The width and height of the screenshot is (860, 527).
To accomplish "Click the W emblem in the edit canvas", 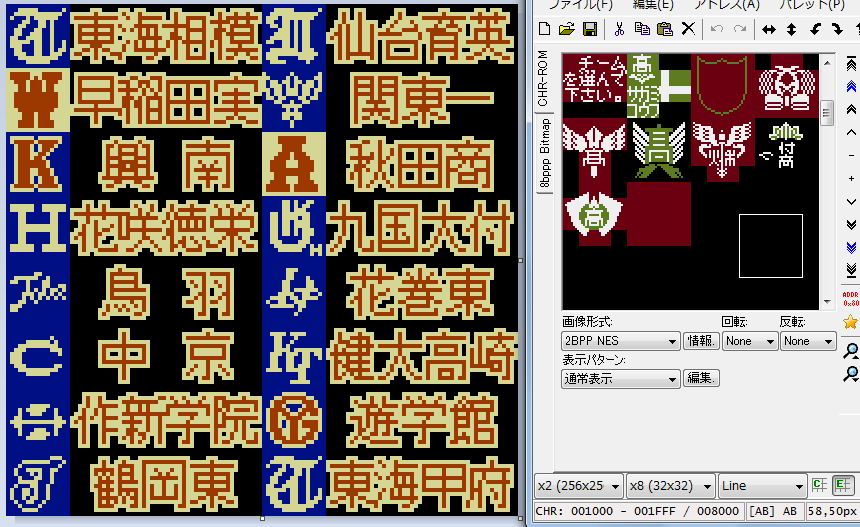I will pyautogui.click(x=37, y=100).
